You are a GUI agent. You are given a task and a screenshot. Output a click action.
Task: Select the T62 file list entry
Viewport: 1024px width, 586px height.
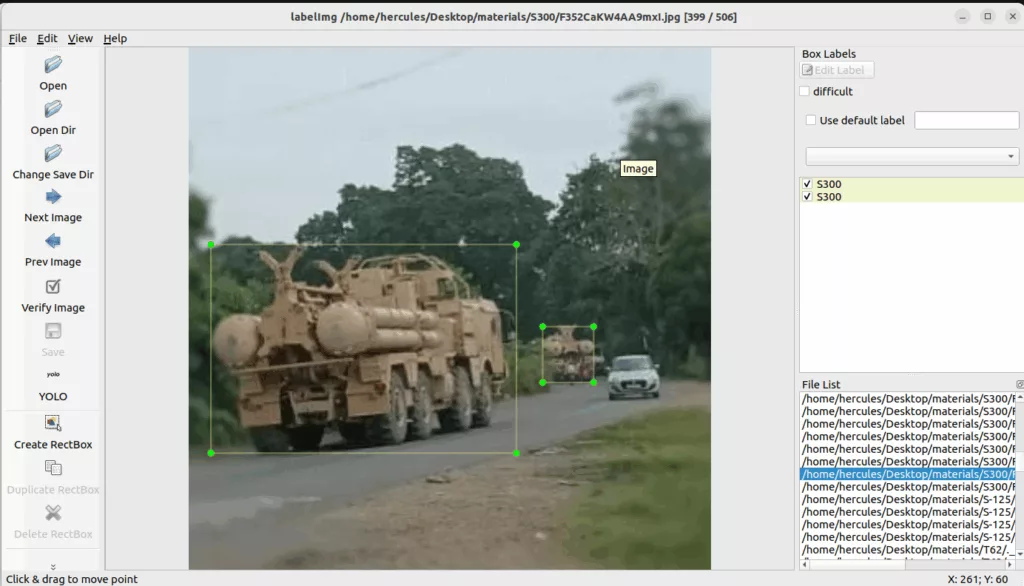point(908,549)
